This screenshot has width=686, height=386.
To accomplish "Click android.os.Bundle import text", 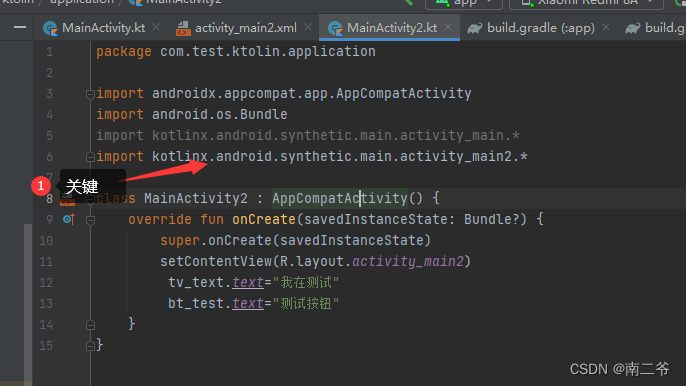I will coord(220,114).
